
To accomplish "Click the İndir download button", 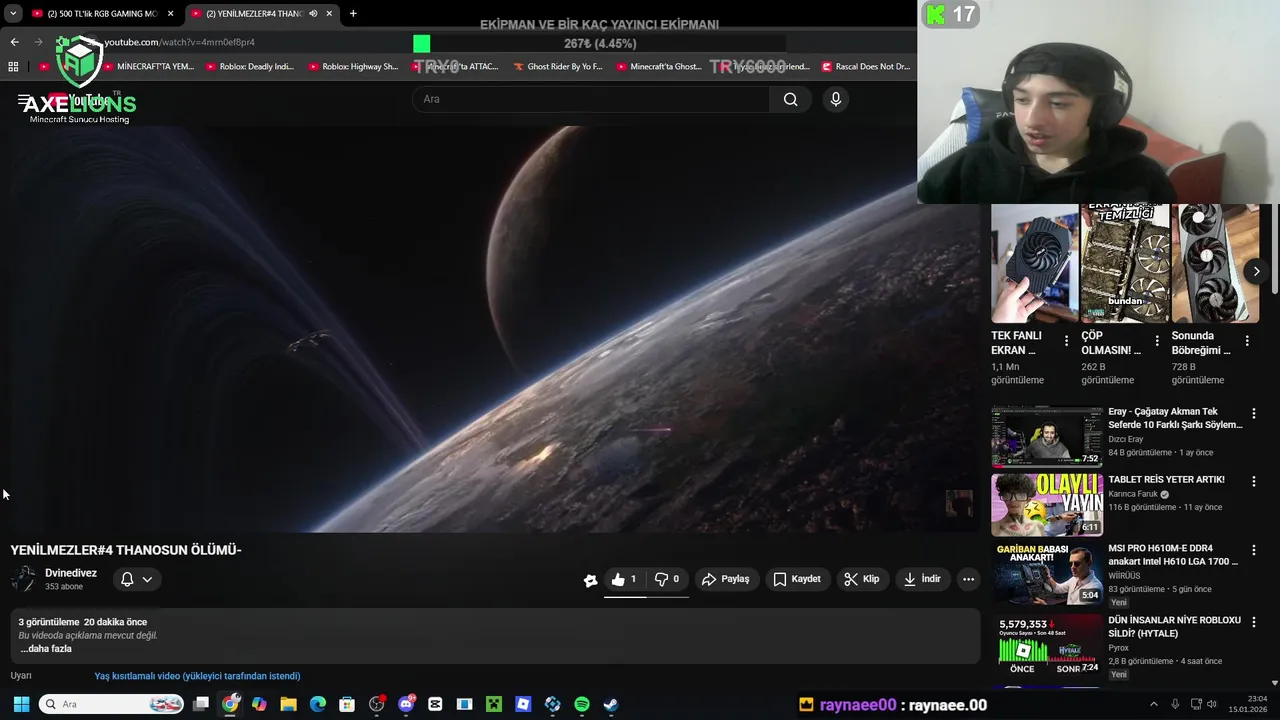I will [922, 579].
